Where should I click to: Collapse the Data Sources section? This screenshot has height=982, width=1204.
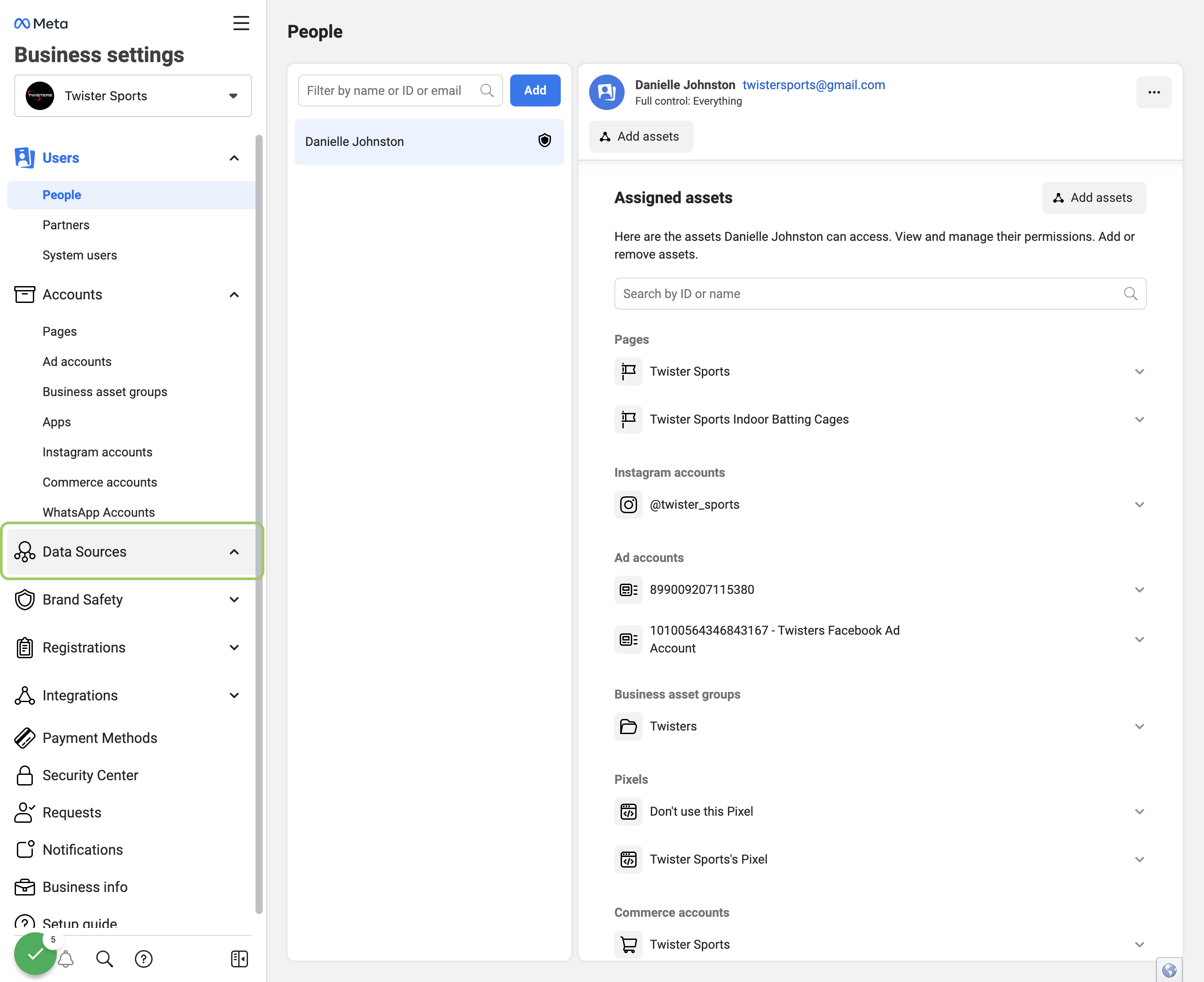234,551
